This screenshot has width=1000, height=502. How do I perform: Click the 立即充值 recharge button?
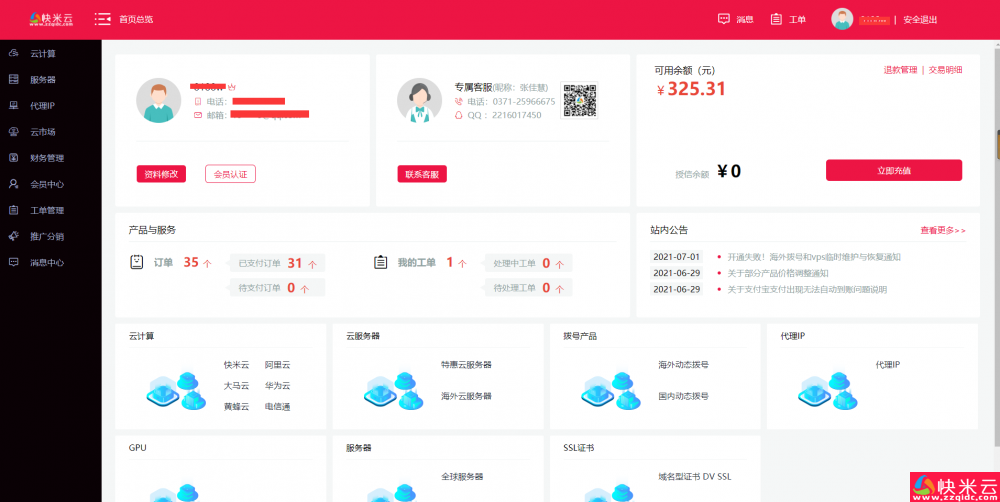(x=894, y=170)
